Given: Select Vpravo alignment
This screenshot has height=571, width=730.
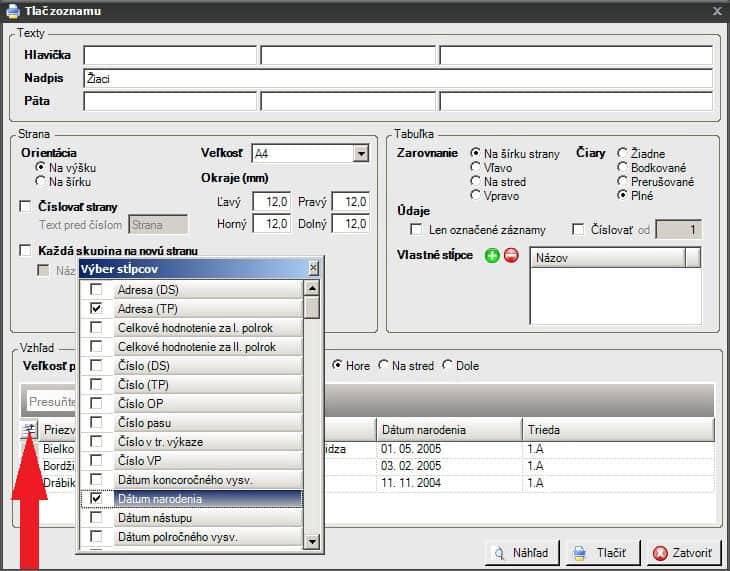Looking at the screenshot, I should 475,195.
